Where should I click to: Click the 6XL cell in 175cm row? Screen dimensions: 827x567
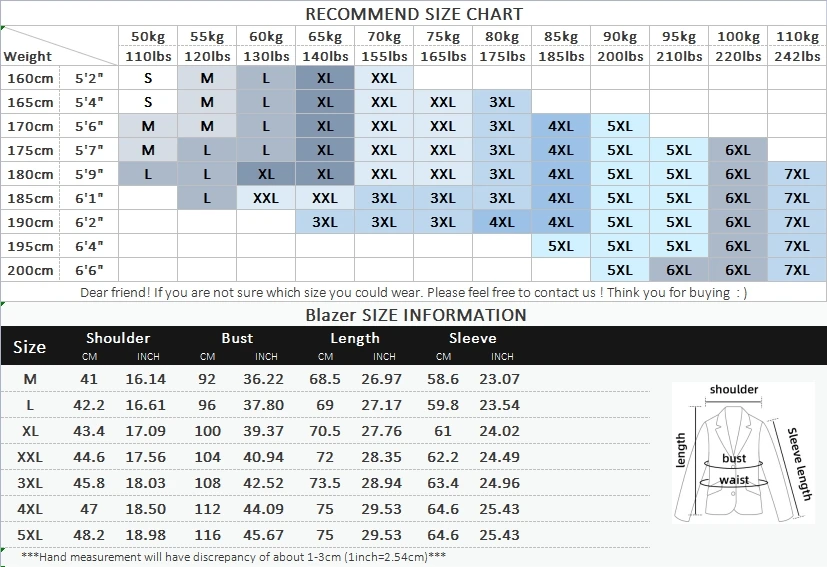pyautogui.click(x=738, y=150)
